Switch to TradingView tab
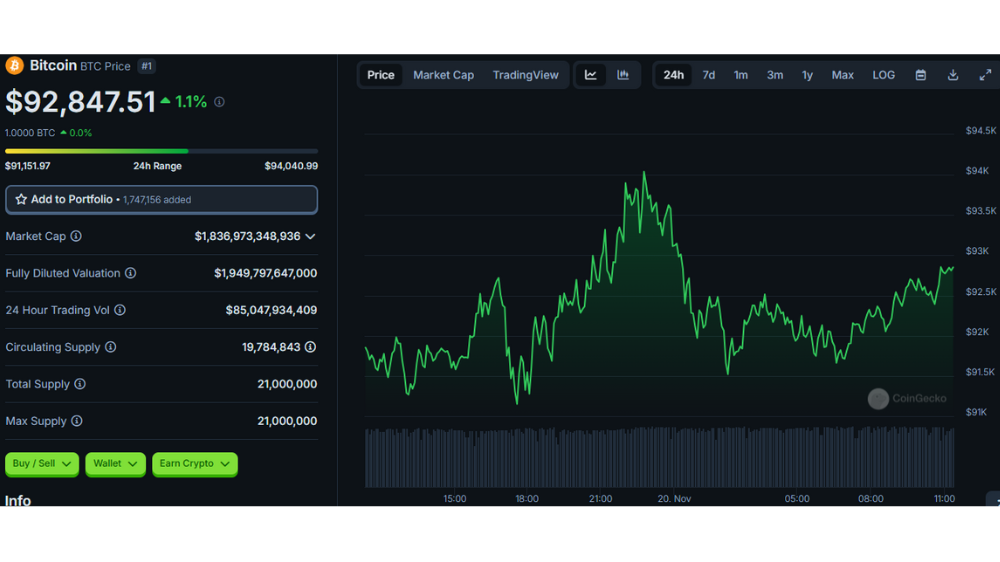Viewport: 1000px width, 562px height. [x=526, y=75]
